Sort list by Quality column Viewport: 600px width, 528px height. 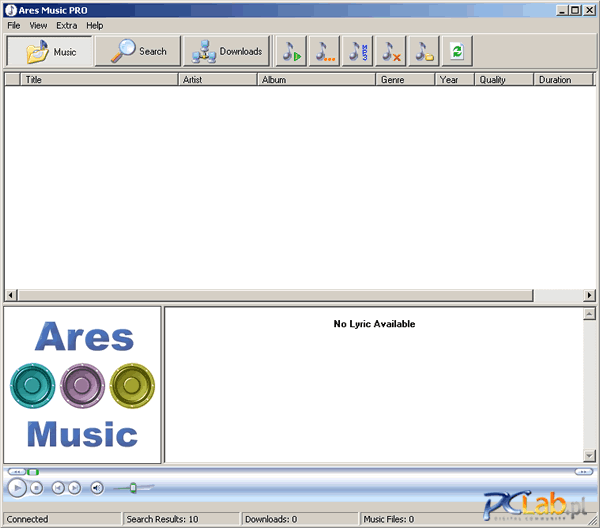pos(504,80)
